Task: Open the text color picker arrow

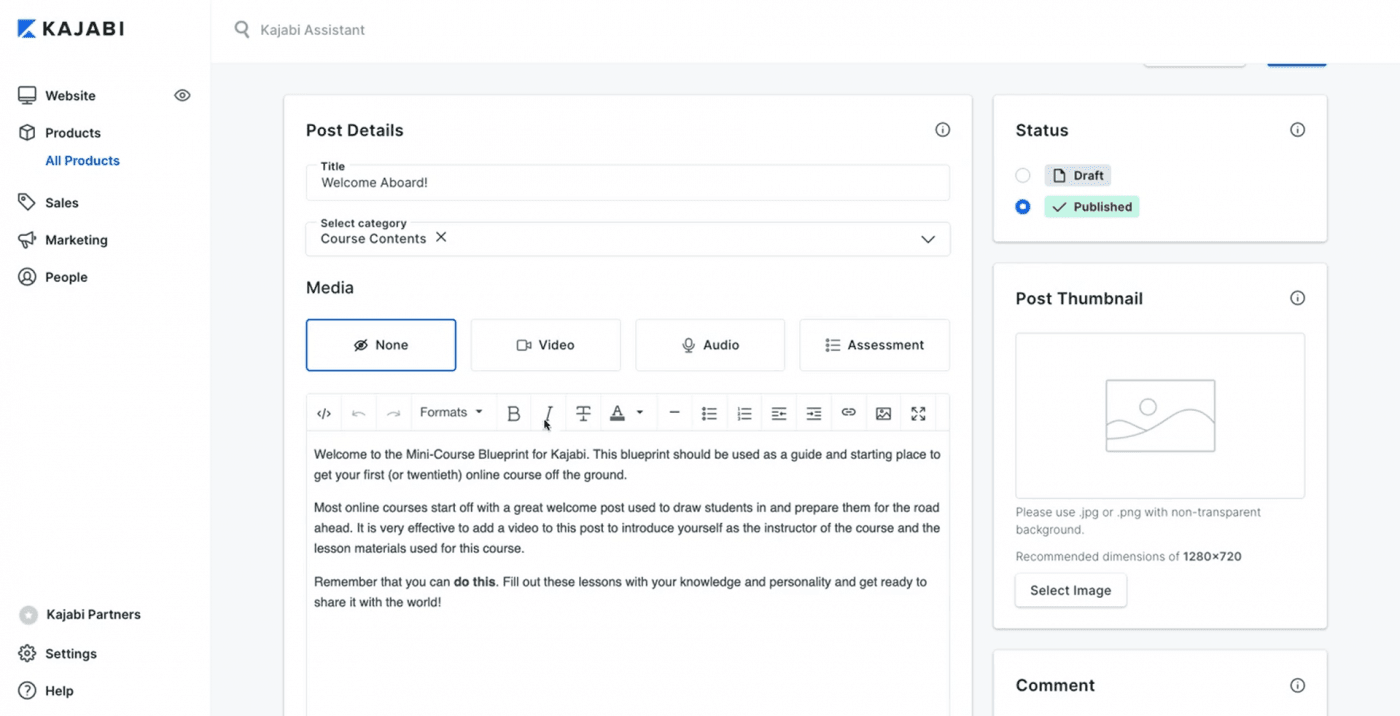Action: [x=640, y=413]
